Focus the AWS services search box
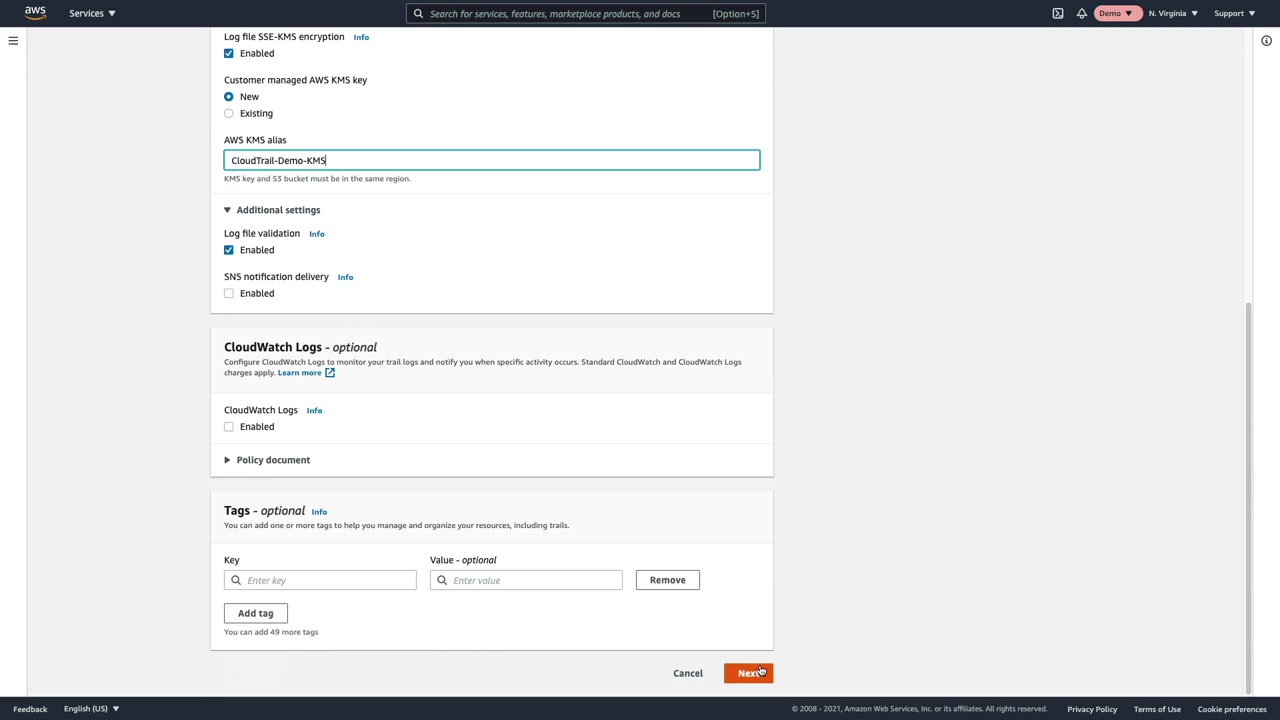The height and width of the screenshot is (720, 1280). 586,14
